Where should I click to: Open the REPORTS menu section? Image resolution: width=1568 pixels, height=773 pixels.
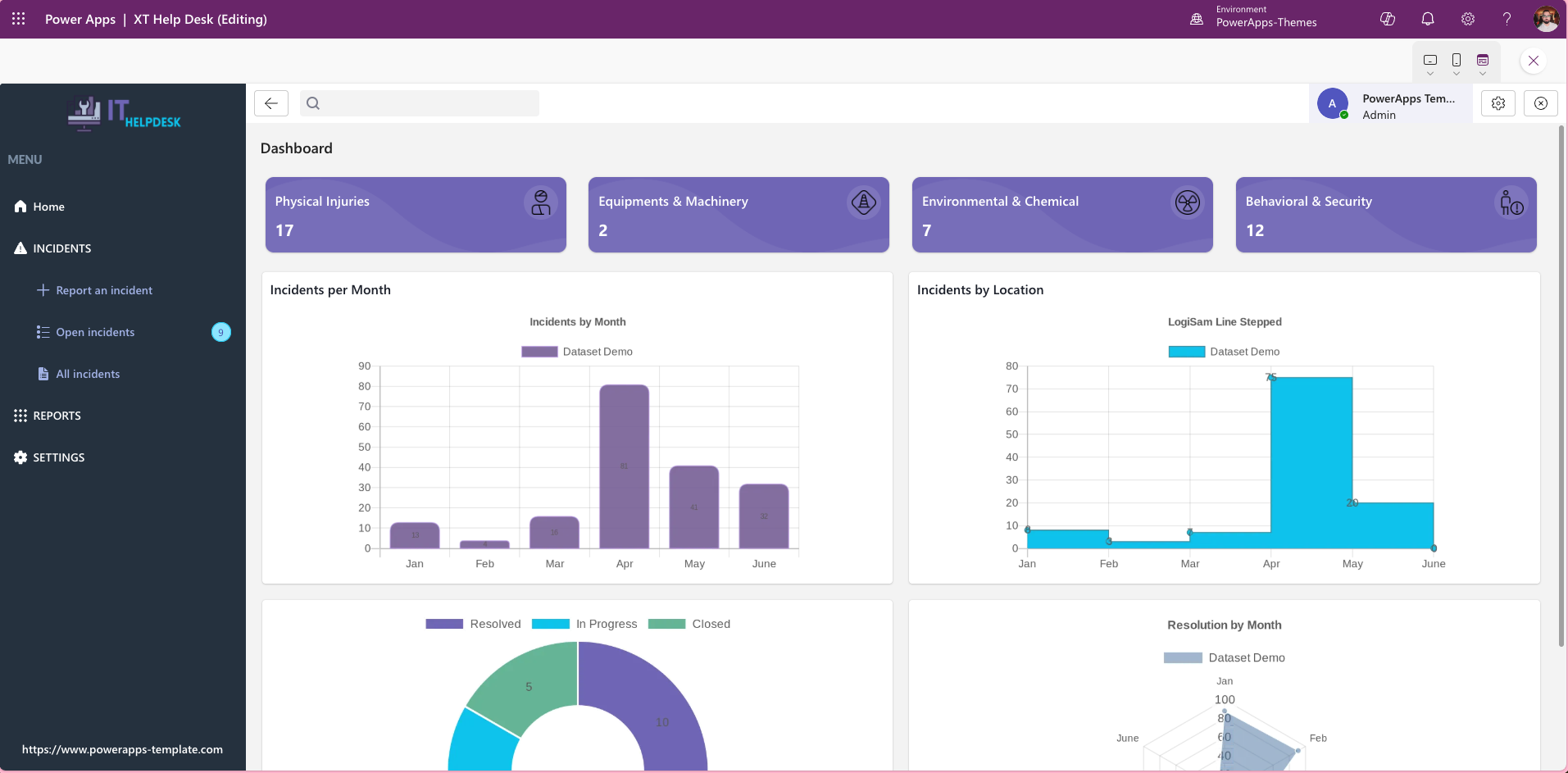pyautogui.click(x=57, y=415)
